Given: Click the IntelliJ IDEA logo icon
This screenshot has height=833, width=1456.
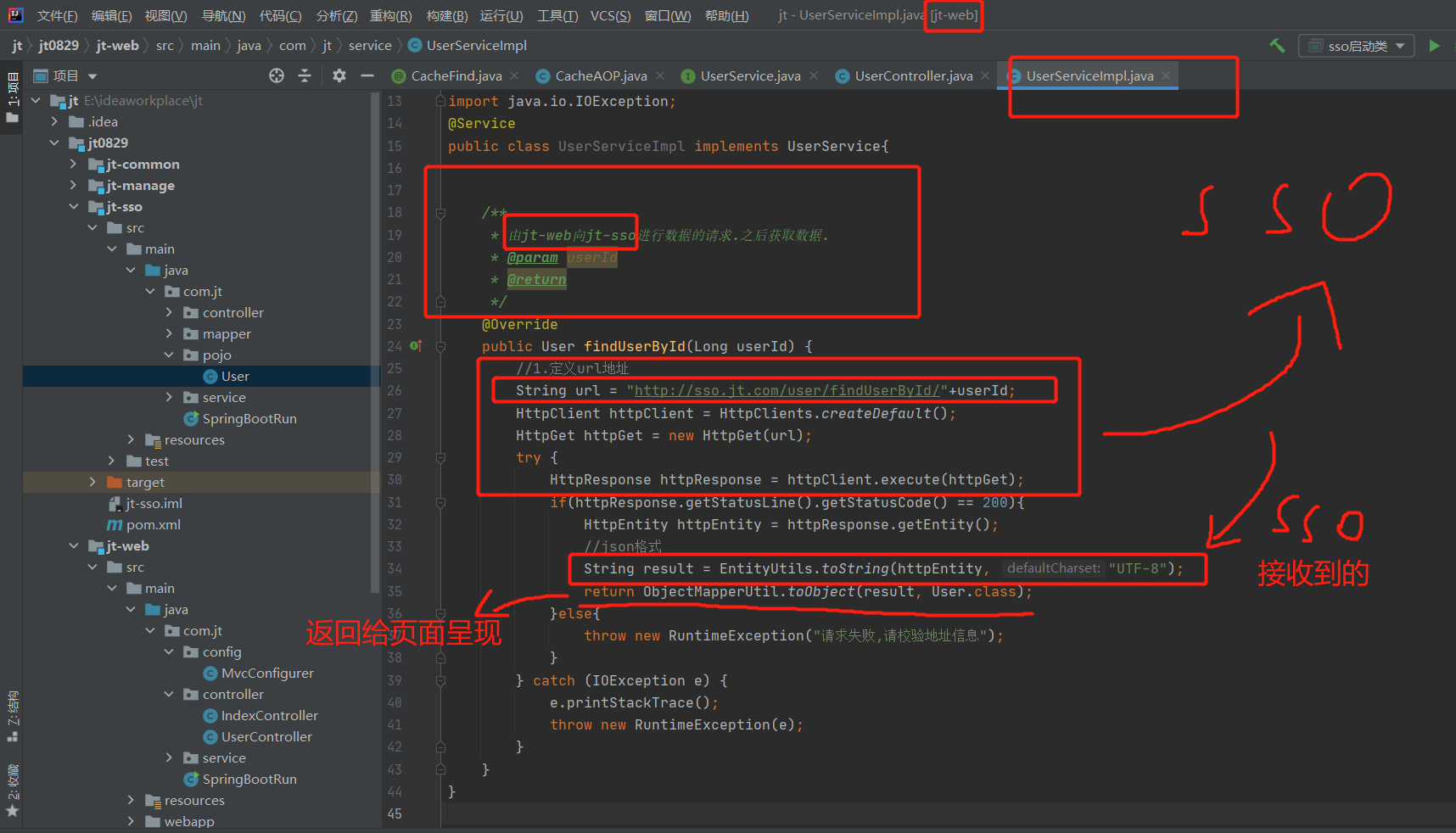Looking at the screenshot, I should 15,15.
